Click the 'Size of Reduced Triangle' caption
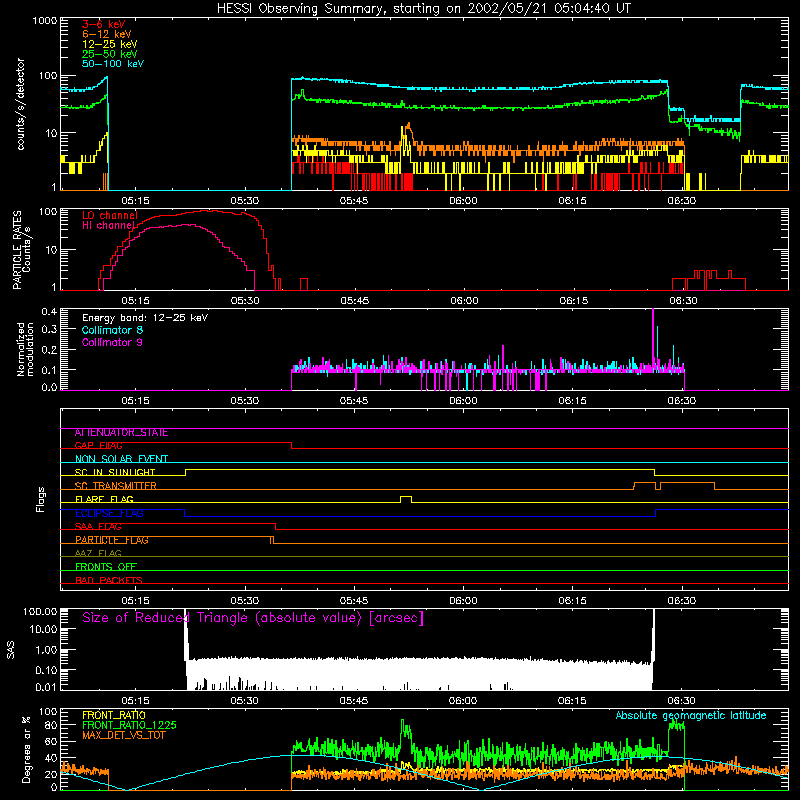The image size is (800, 800). (253, 618)
